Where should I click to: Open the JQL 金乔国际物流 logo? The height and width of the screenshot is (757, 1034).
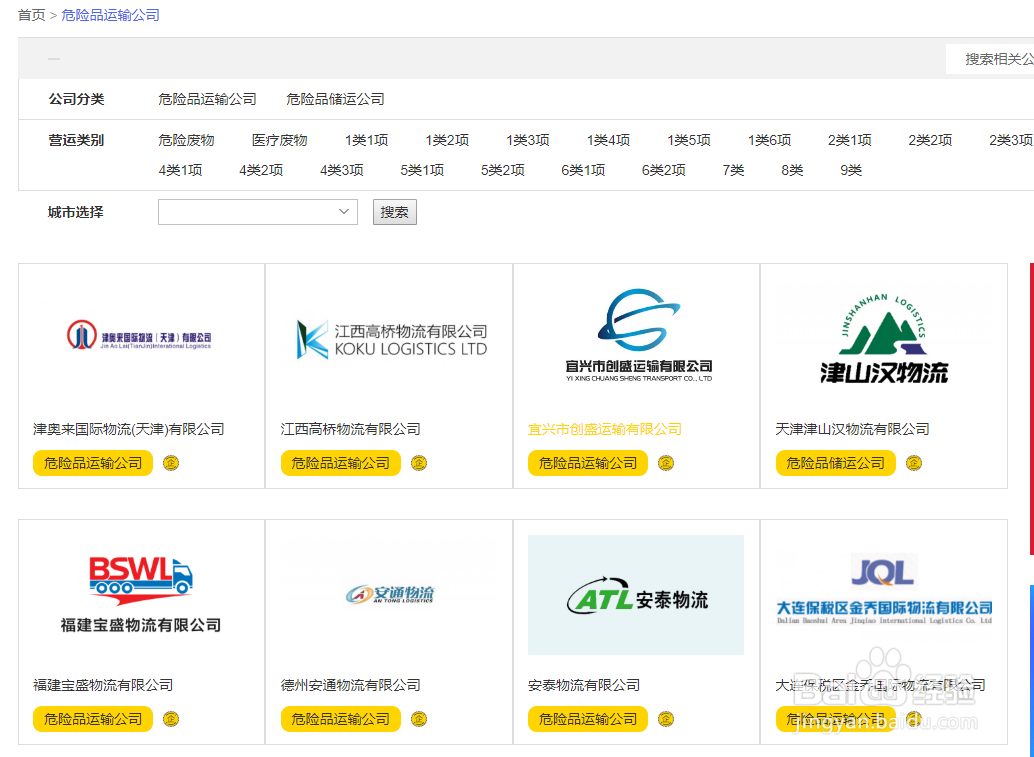click(884, 589)
